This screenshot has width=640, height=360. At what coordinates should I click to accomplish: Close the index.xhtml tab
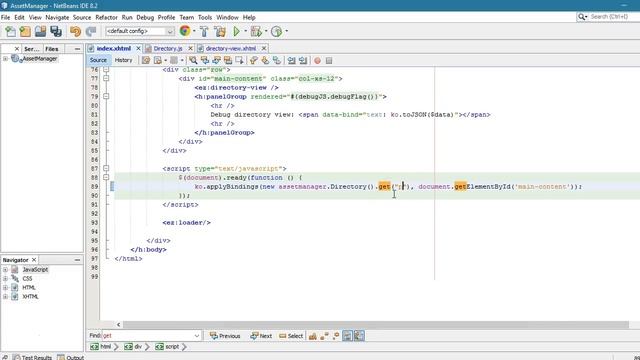pyautogui.click(x=138, y=49)
